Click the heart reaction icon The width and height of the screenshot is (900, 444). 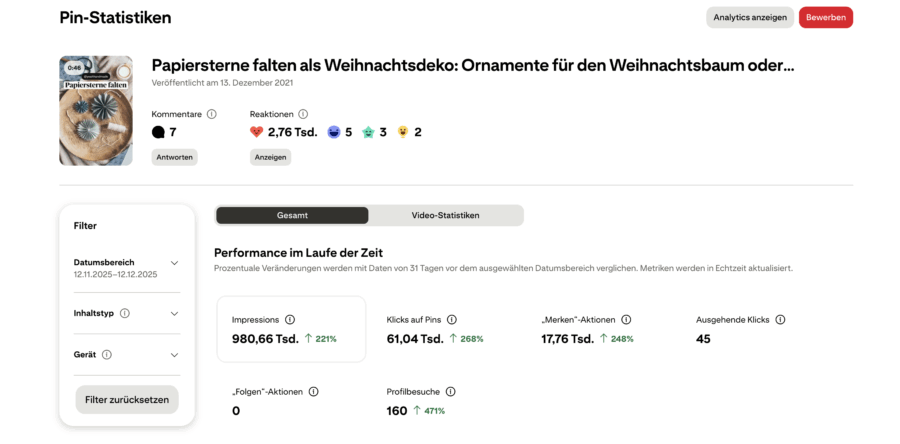point(257,132)
